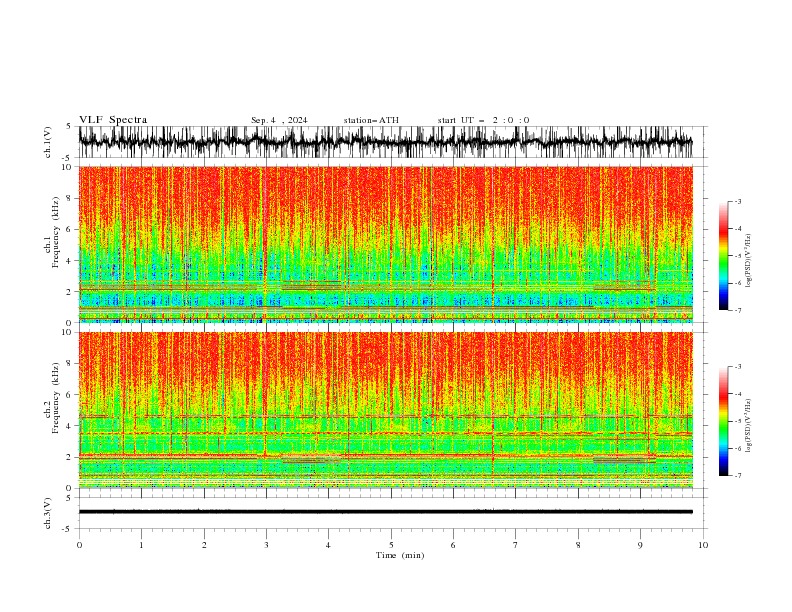This screenshot has width=792, height=612.
Task: Click the ch.1 PSD color bar
Action: [723, 256]
